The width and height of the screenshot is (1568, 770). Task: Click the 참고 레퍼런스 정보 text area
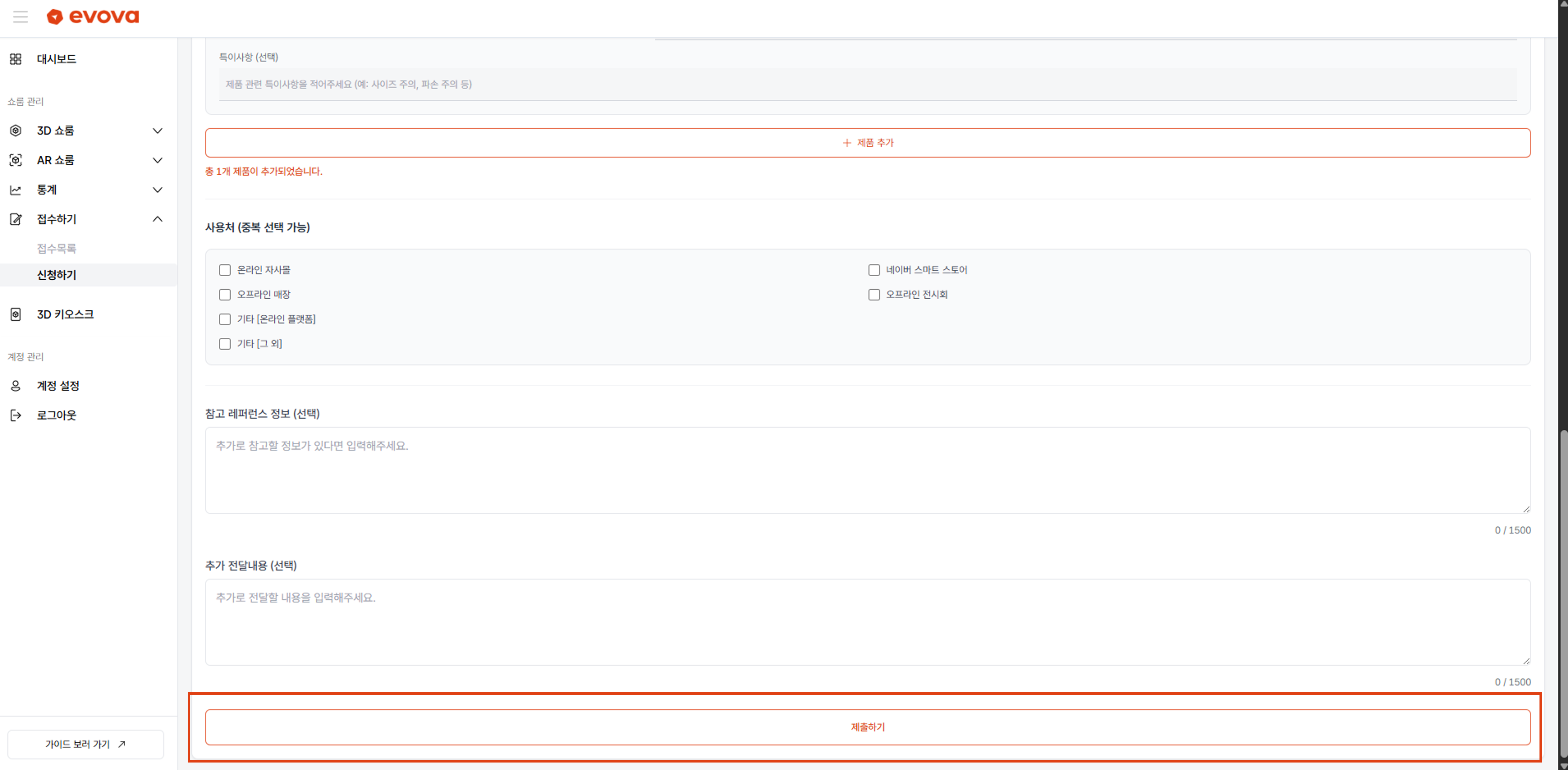[867, 470]
